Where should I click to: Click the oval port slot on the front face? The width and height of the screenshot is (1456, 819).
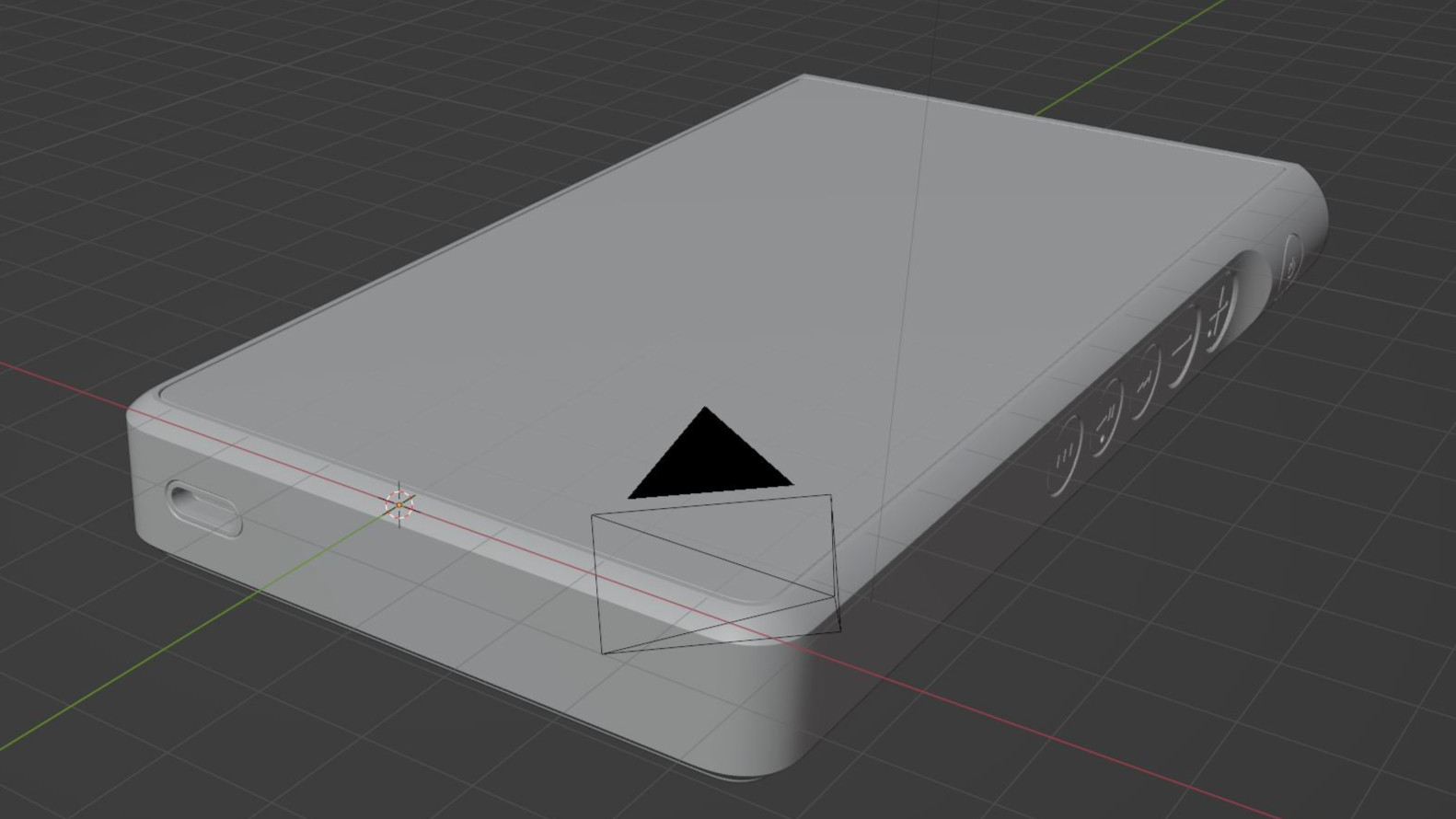coord(203,508)
